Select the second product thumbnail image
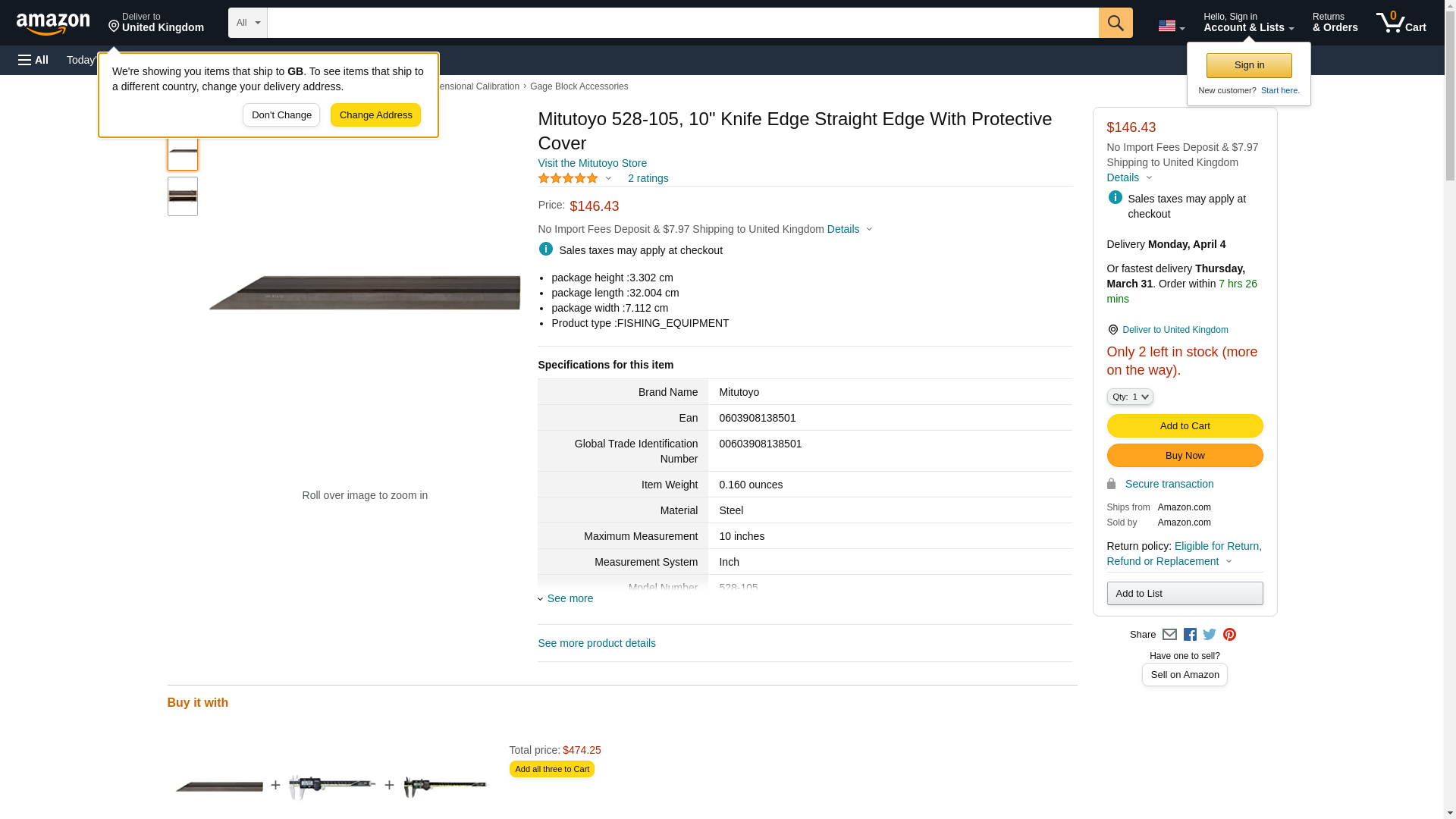 coord(183,196)
